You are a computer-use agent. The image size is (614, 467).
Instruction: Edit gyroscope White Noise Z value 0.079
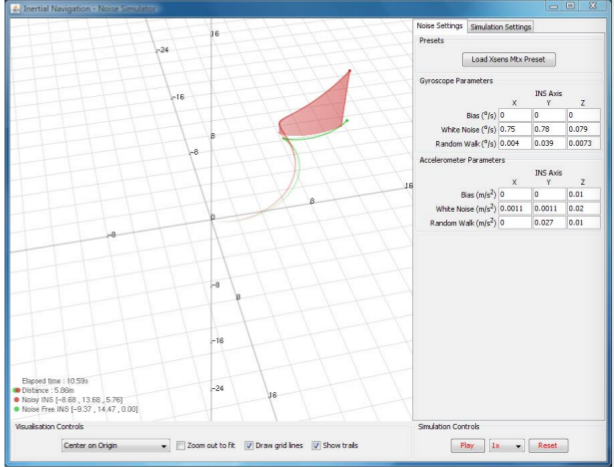point(583,129)
